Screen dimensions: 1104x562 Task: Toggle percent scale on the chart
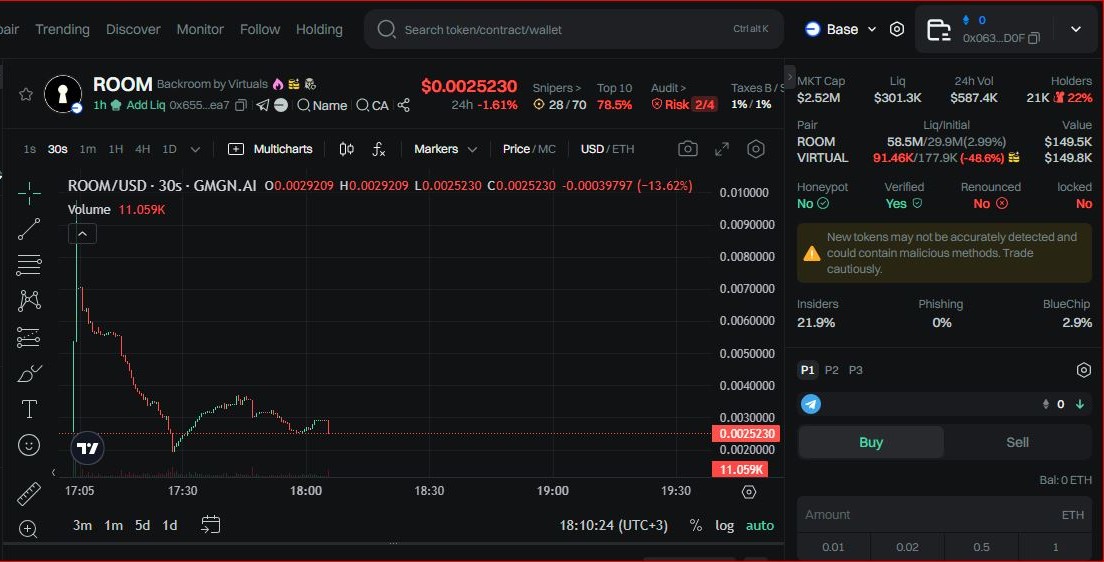pos(696,525)
